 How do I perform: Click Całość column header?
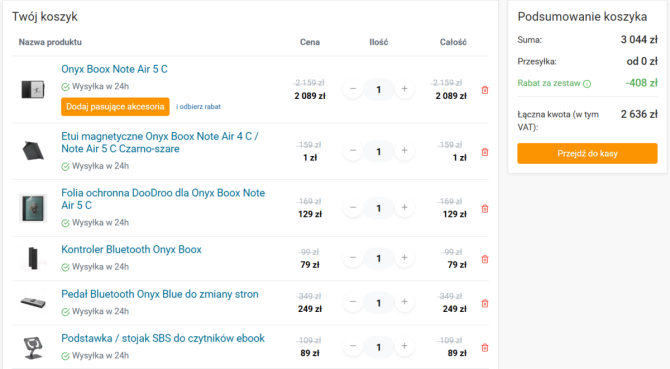point(453,42)
